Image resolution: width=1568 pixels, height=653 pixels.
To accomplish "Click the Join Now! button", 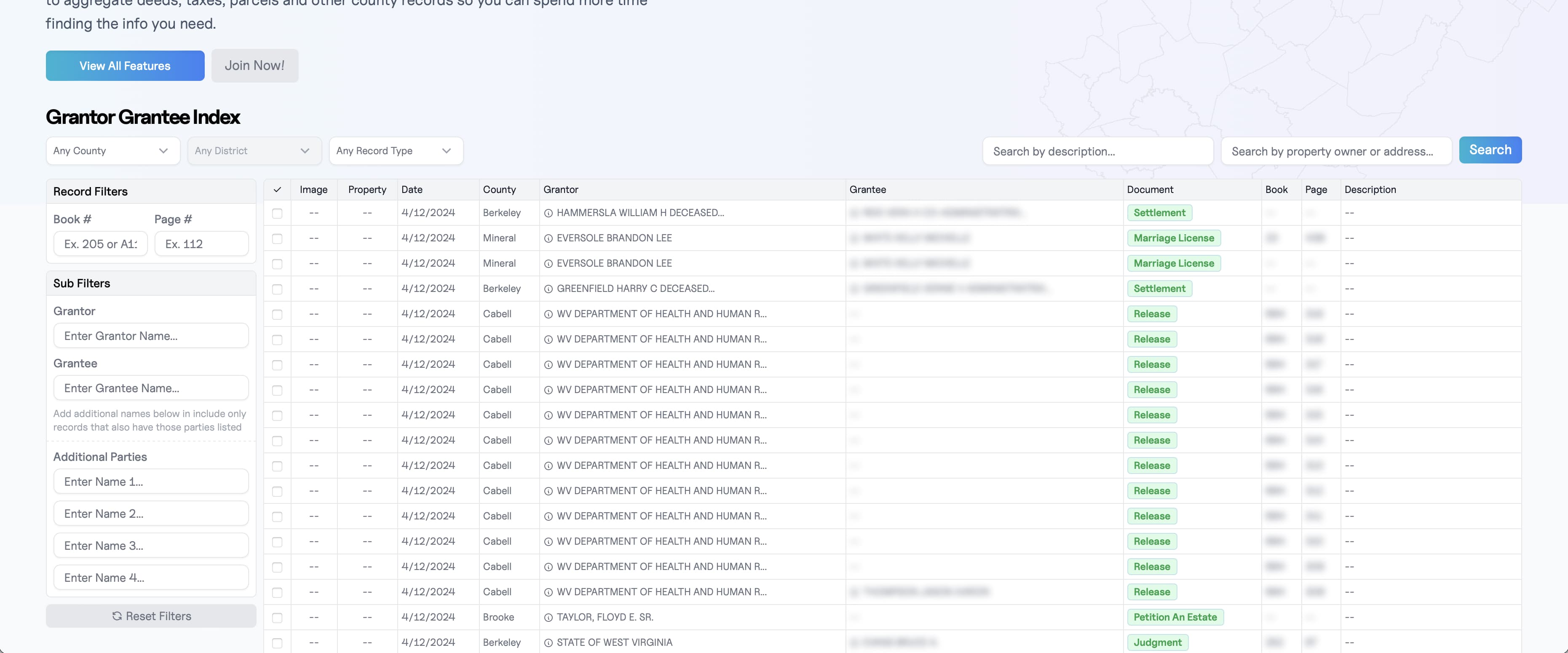I will 254,66.
